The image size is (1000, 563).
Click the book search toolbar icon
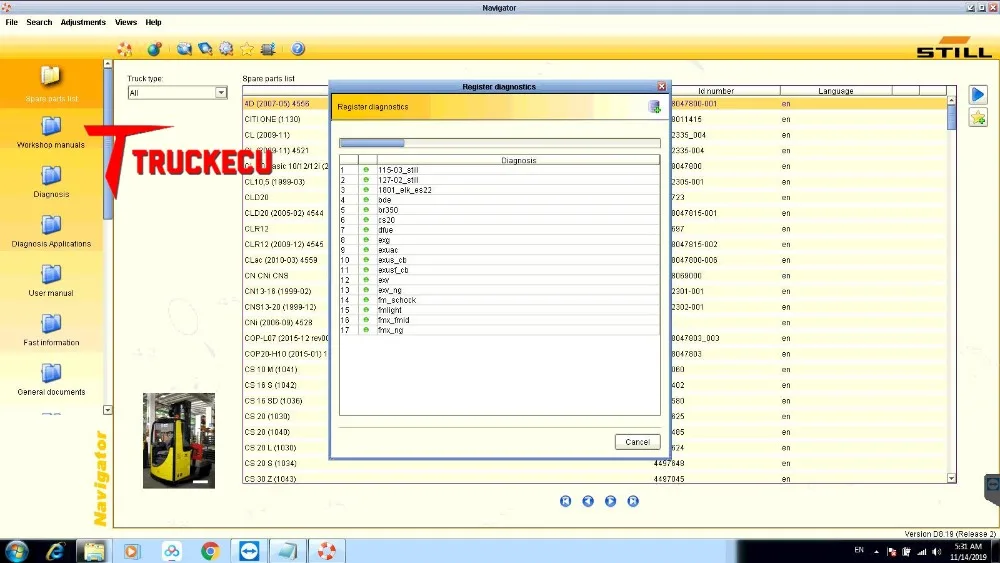tap(205, 49)
